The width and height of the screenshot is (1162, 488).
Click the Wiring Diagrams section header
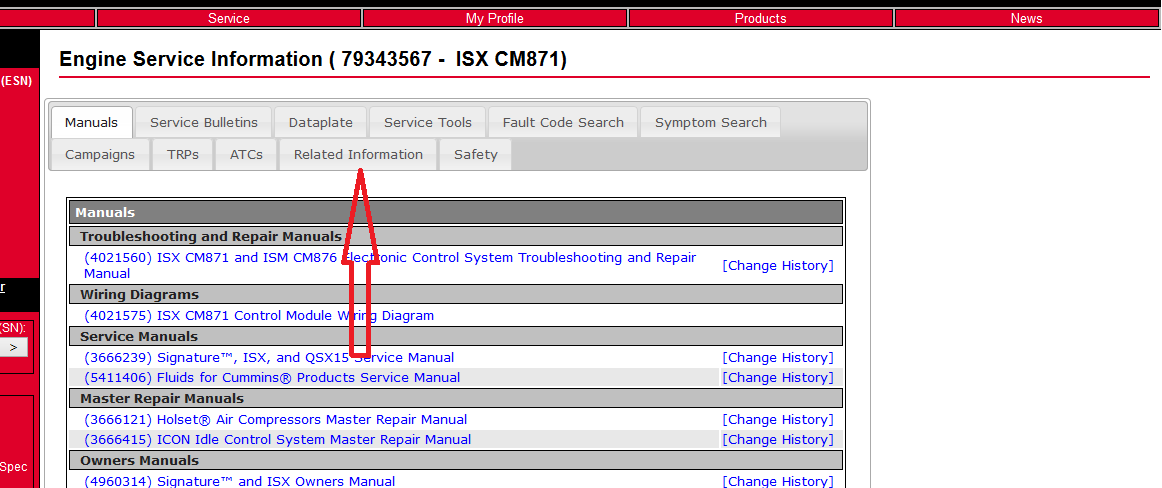(x=456, y=295)
